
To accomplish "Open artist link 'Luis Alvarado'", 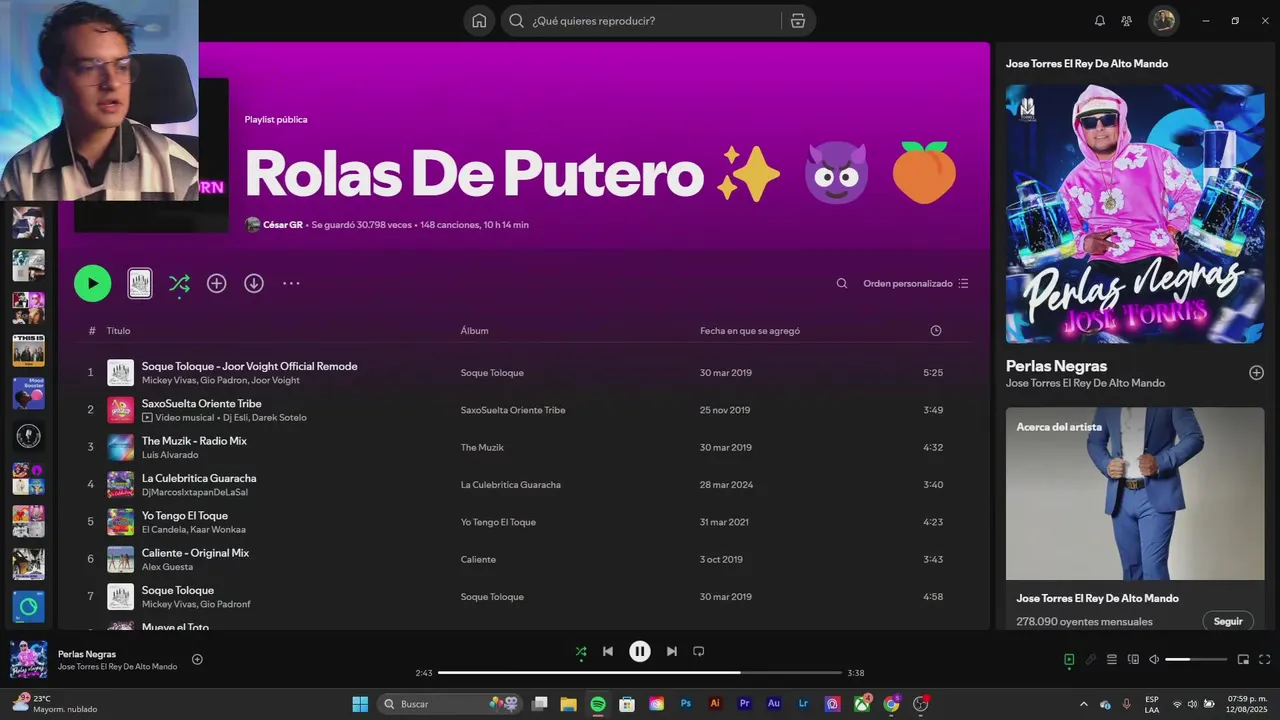I will 170,455.
